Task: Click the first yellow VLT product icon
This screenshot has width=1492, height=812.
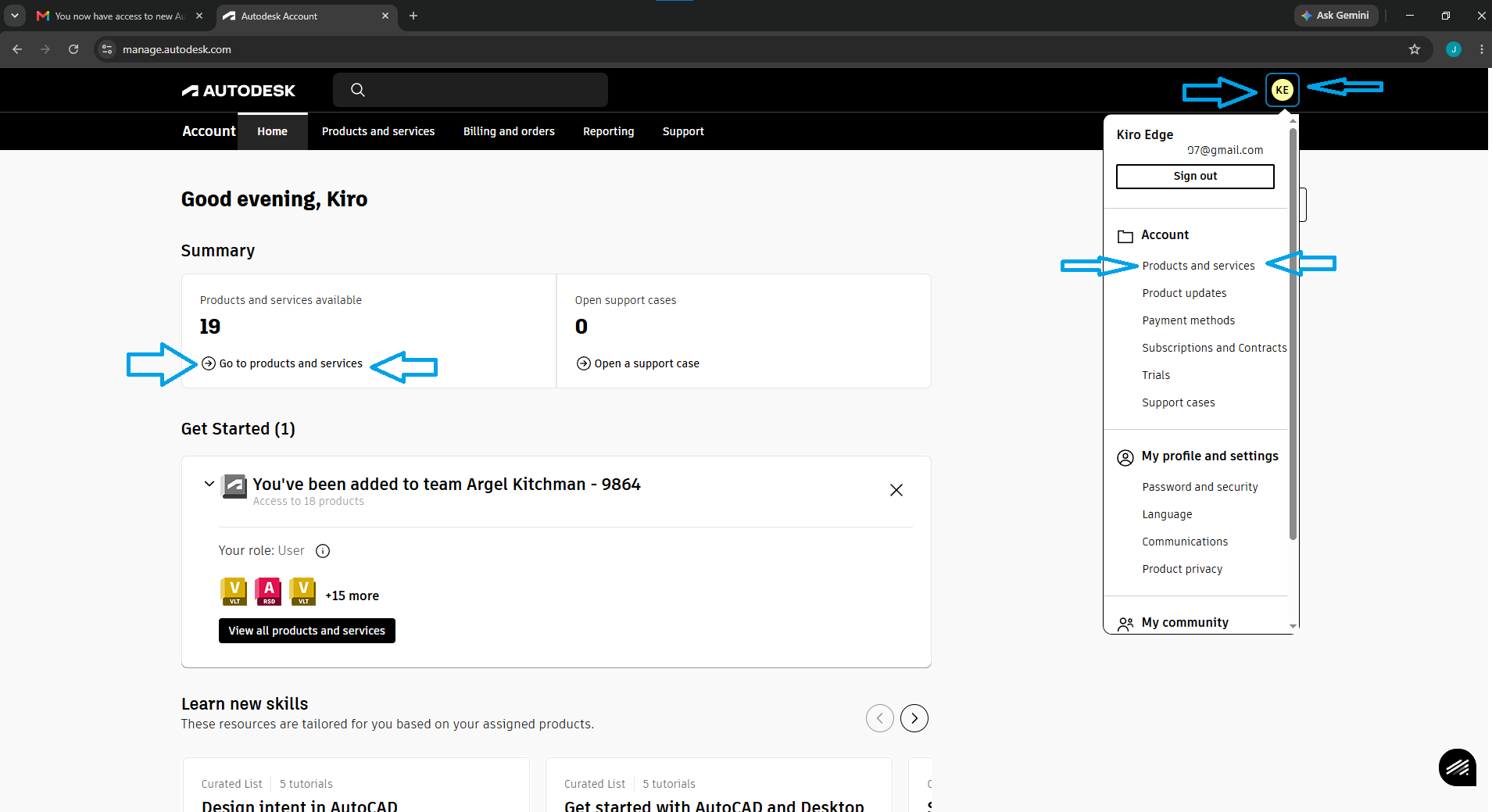Action: coord(234,592)
